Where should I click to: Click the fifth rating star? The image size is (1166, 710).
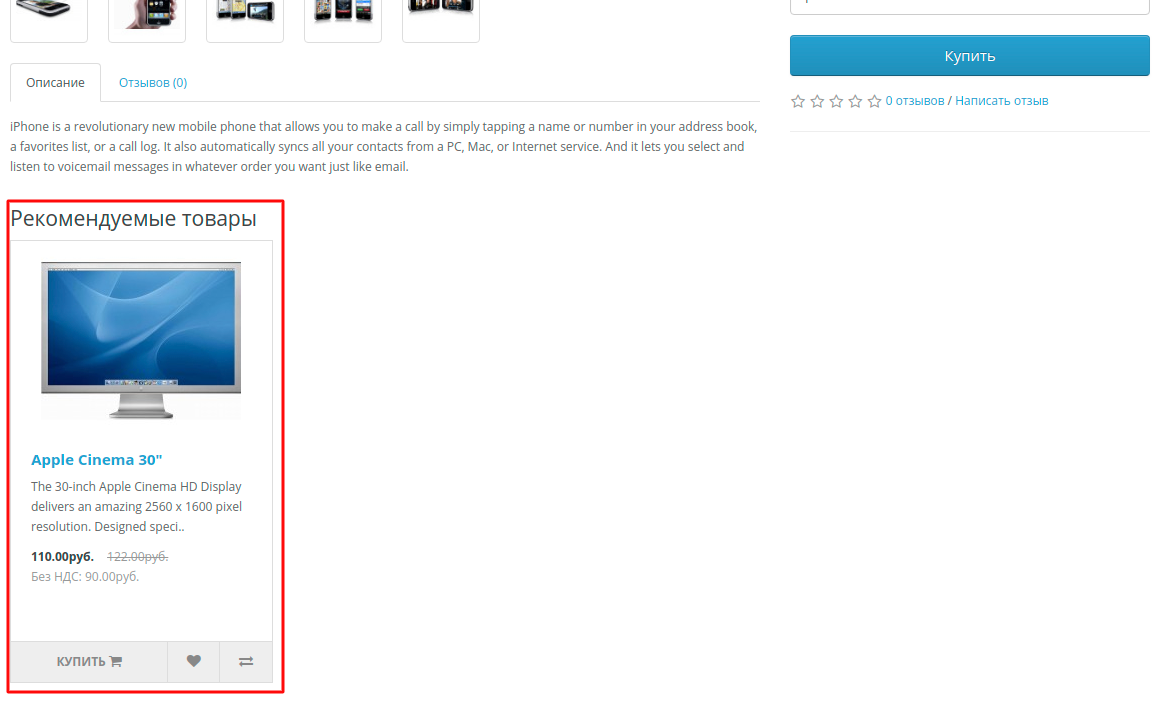coord(874,101)
